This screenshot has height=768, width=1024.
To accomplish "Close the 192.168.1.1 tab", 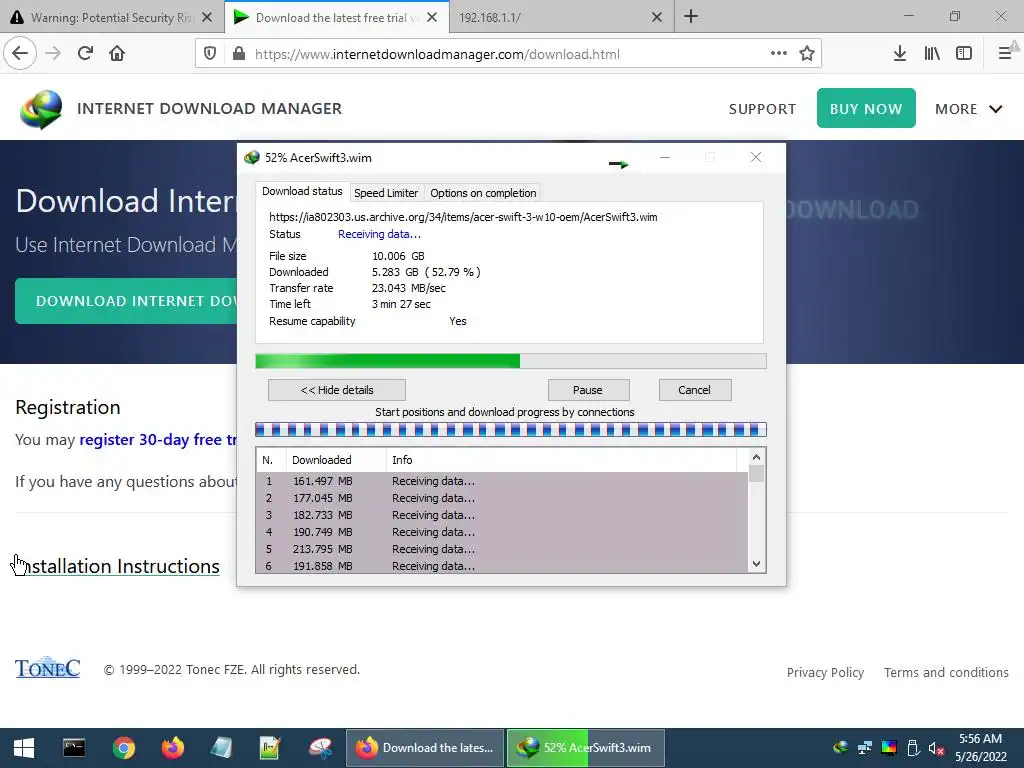I will coord(657,18).
